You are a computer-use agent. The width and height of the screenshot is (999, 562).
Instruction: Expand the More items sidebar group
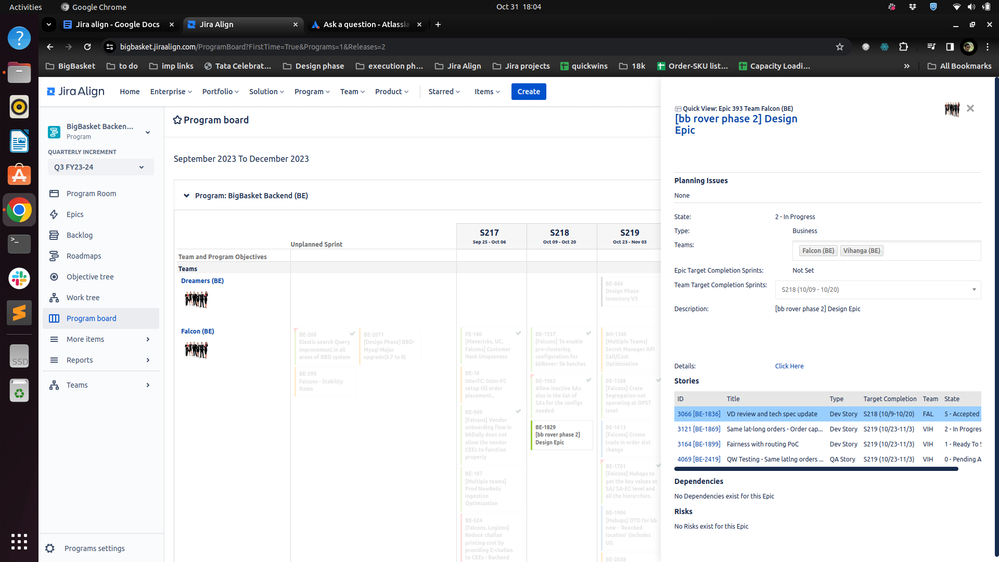click(x=101, y=339)
